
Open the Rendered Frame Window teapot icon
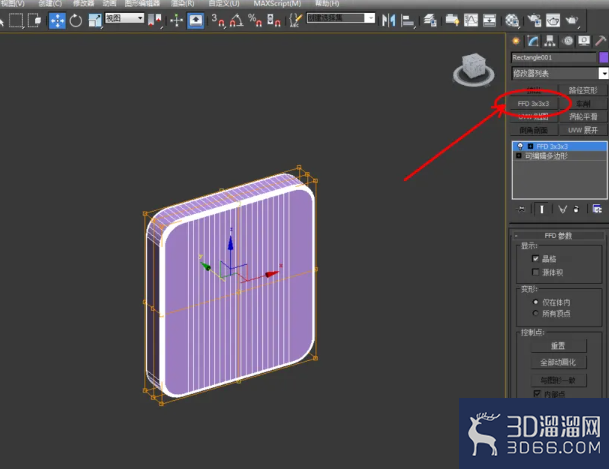pos(553,20)
